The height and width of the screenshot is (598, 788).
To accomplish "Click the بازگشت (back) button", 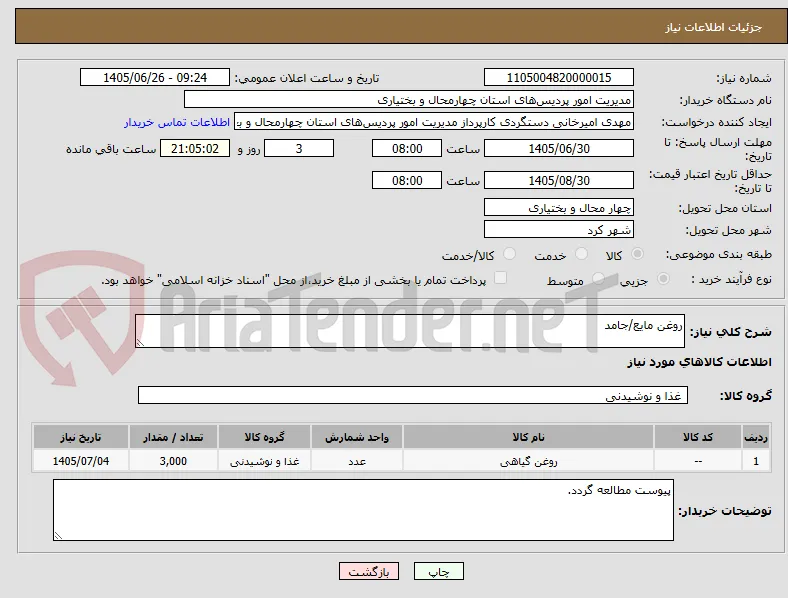I will (368, 571).
